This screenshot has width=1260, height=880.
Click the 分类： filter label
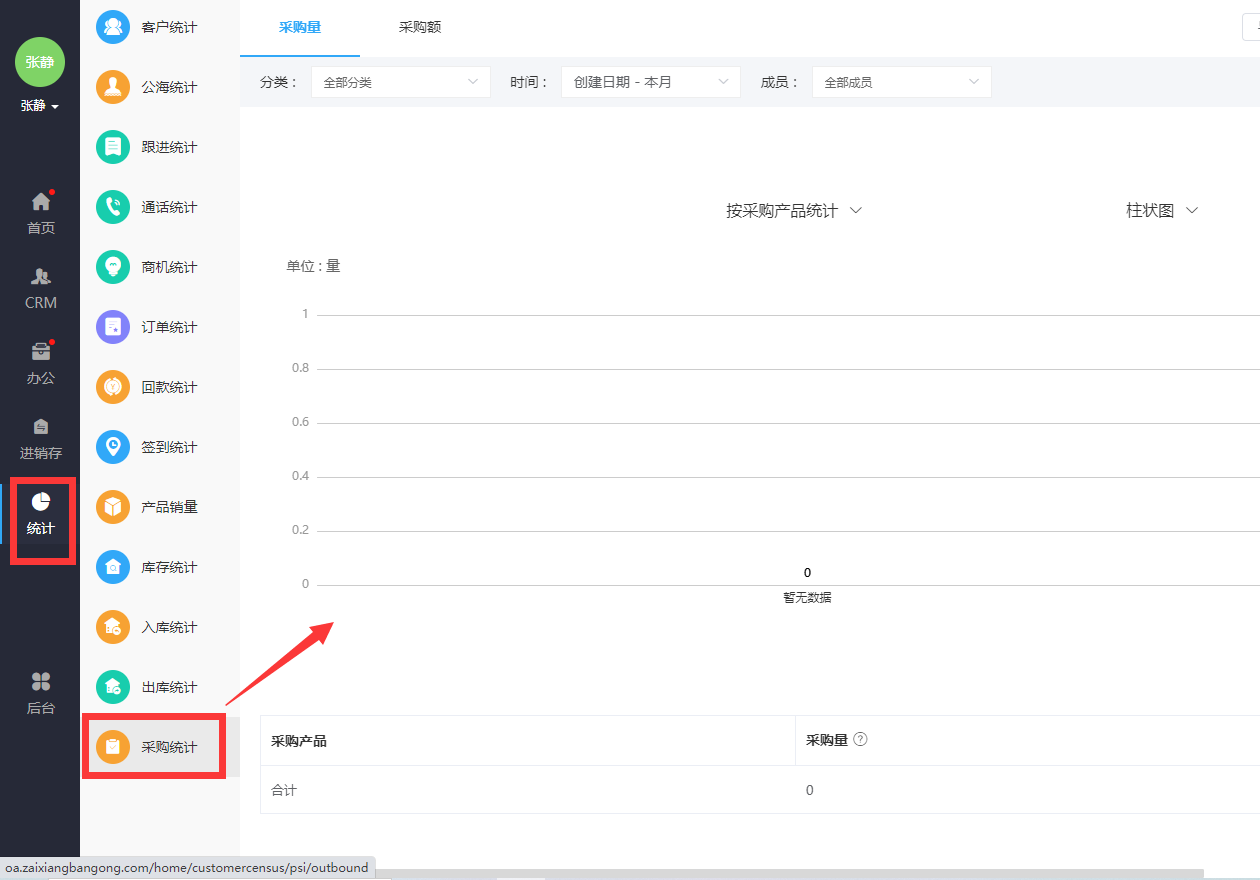click(279, 82)
